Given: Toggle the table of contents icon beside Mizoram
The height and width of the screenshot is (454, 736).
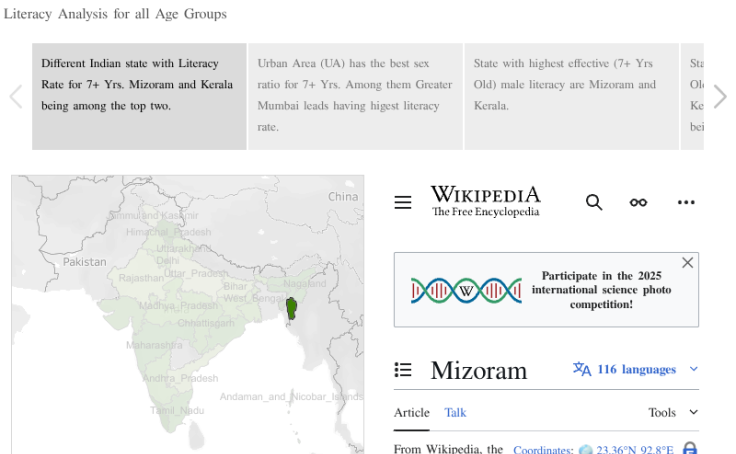Looking at the screenshot, I should coord(403,370).
